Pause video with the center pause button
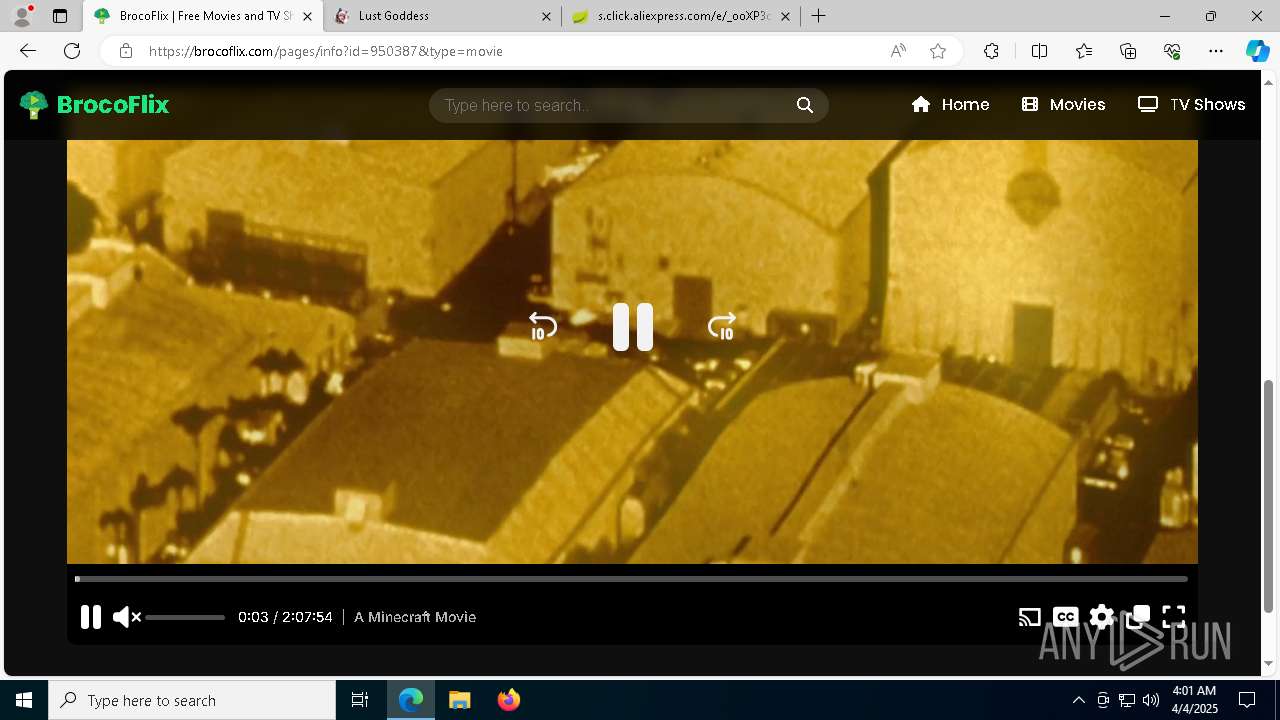The image size is (1280, 720). [x=633, y=327]
